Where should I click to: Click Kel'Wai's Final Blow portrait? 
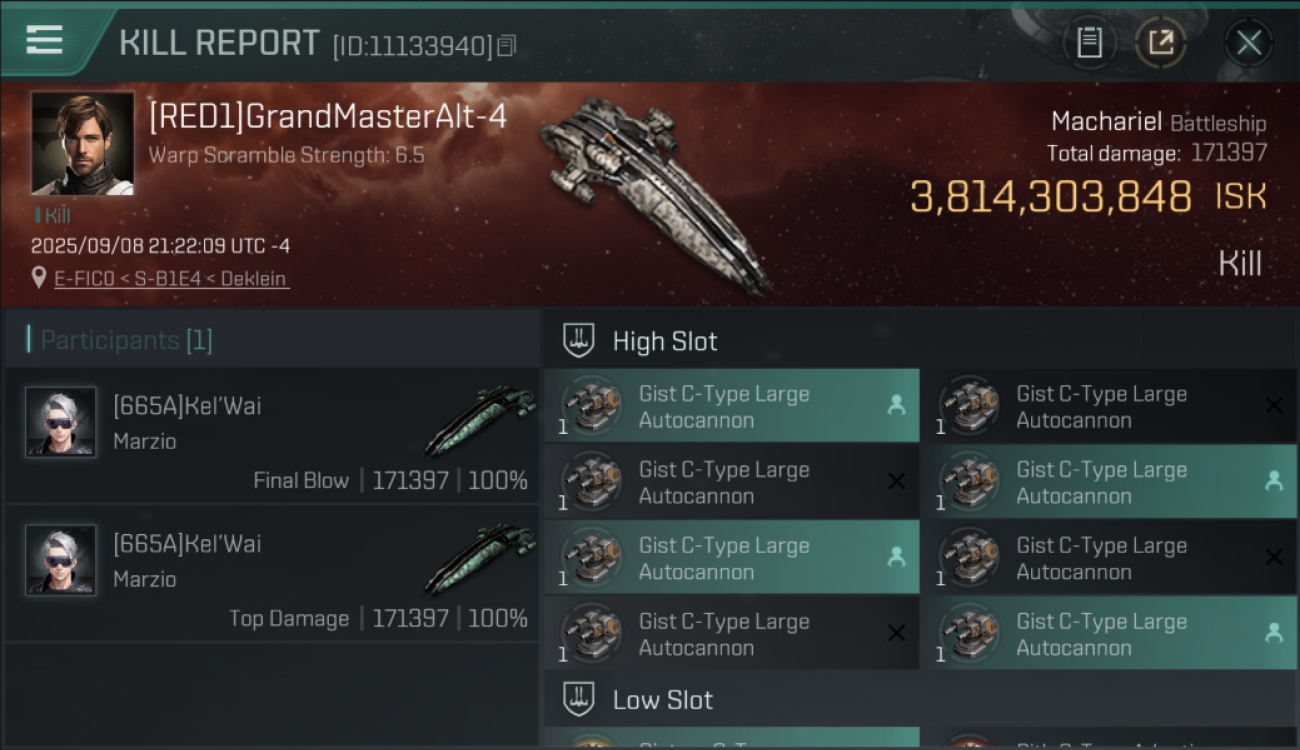[x=61, y=423]
